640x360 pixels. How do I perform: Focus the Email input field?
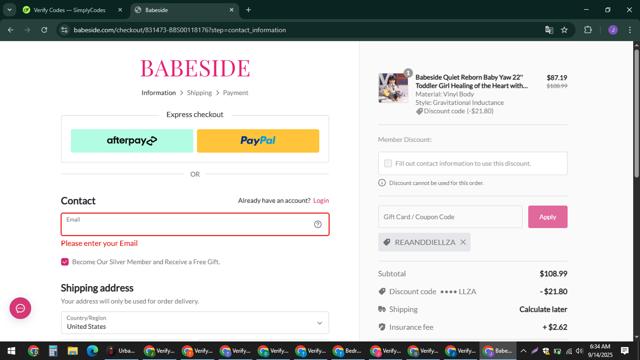[195, 224]
